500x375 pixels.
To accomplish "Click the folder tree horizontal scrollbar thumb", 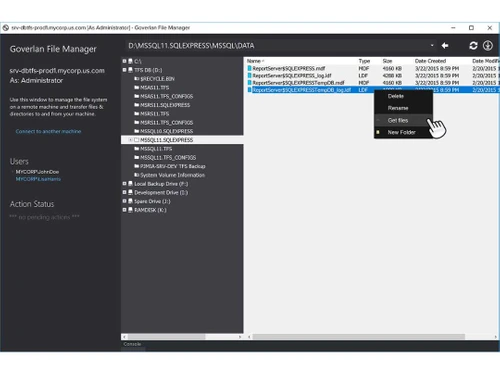I will pyautogui.click(x=167, y=337).
